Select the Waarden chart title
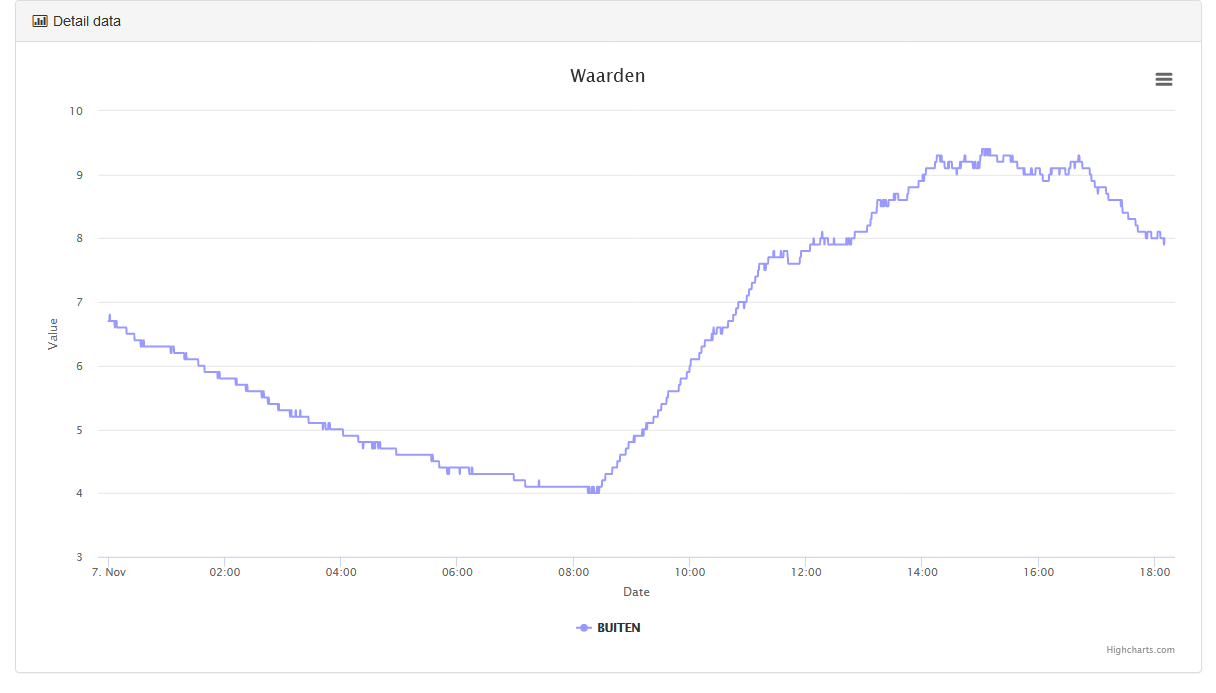 (607, 76)
